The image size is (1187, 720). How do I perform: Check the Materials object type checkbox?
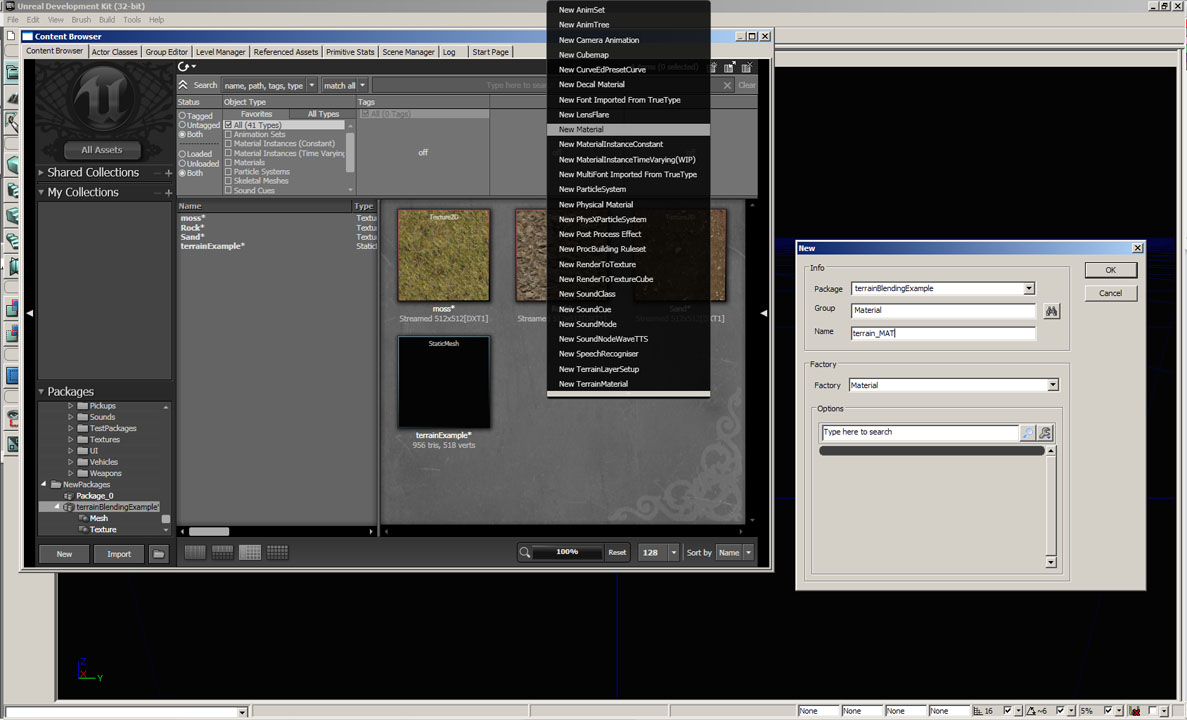(x=228, y=162)
